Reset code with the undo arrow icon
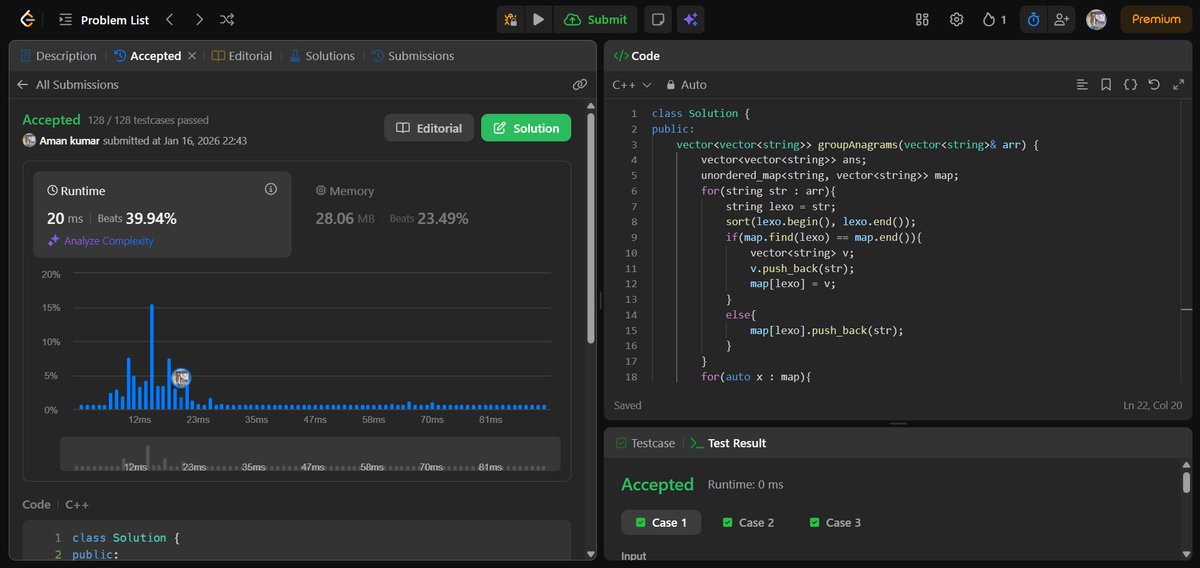Screen dimensions: 1200x568 point(1154,85)
